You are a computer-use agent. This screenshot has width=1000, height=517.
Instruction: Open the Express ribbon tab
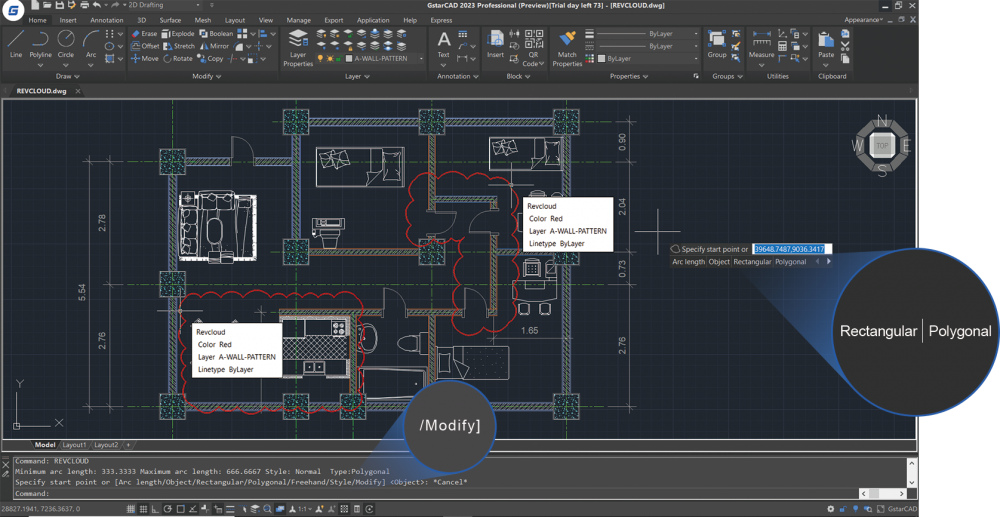441,20
